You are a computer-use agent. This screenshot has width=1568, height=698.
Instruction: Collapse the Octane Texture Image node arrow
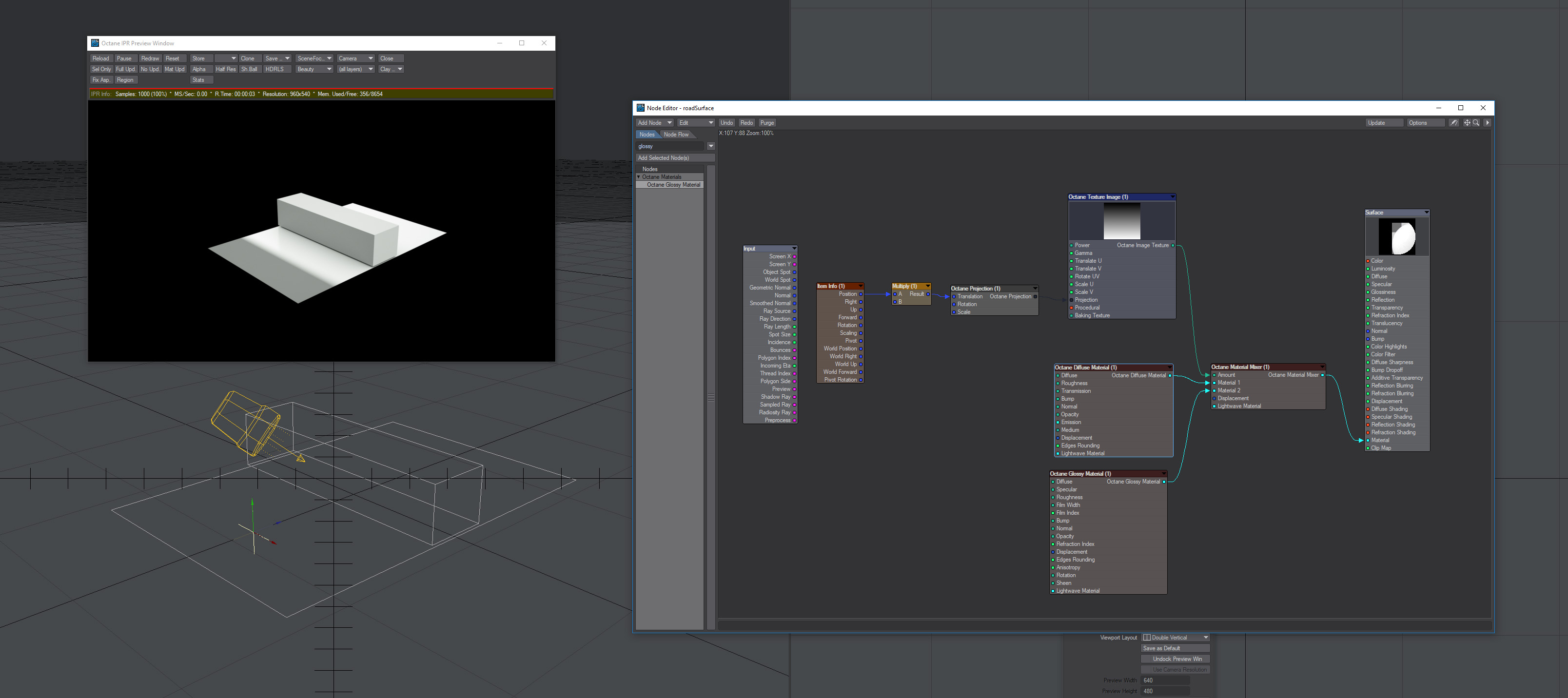(x=1173, y=197)
